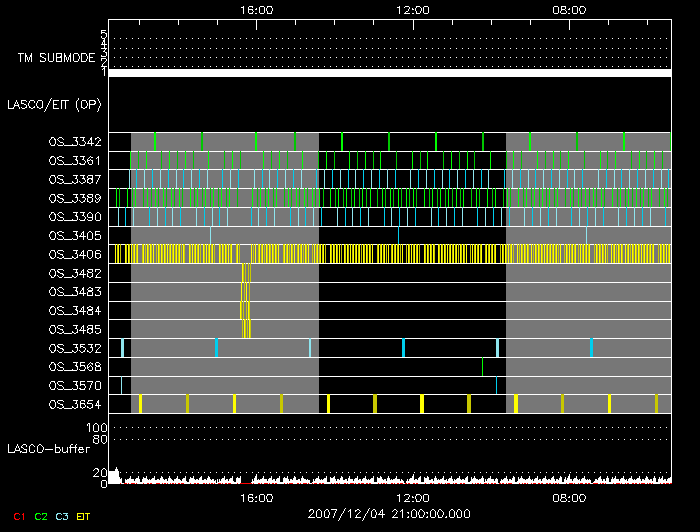Select the green C2 legend entry
The image size is (700, 532).
pos(41,515)
